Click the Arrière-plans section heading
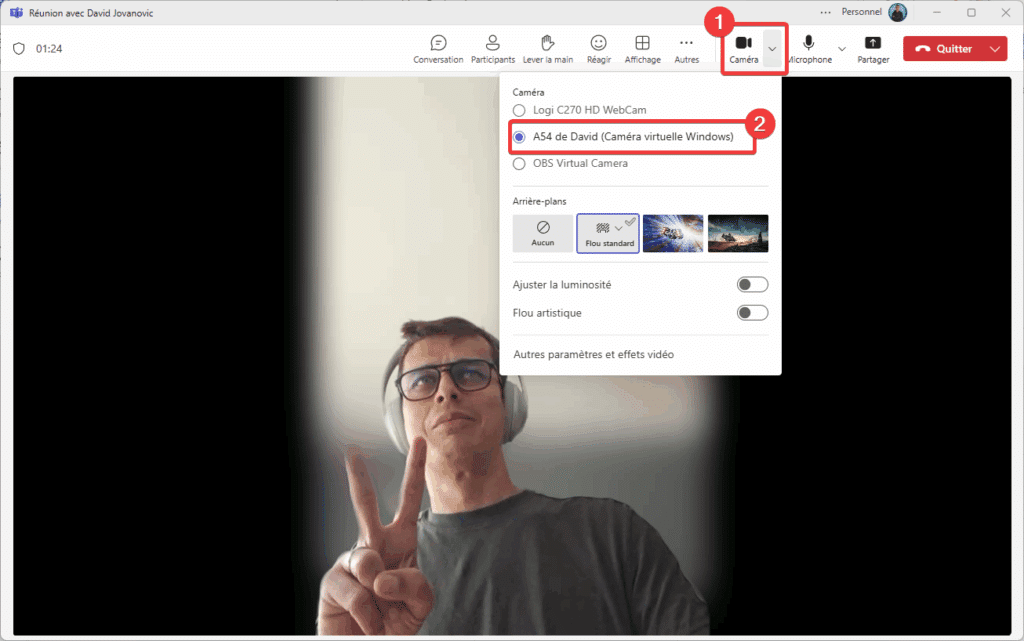Viewport: 1024px width, 641px height. pos(539,201)
